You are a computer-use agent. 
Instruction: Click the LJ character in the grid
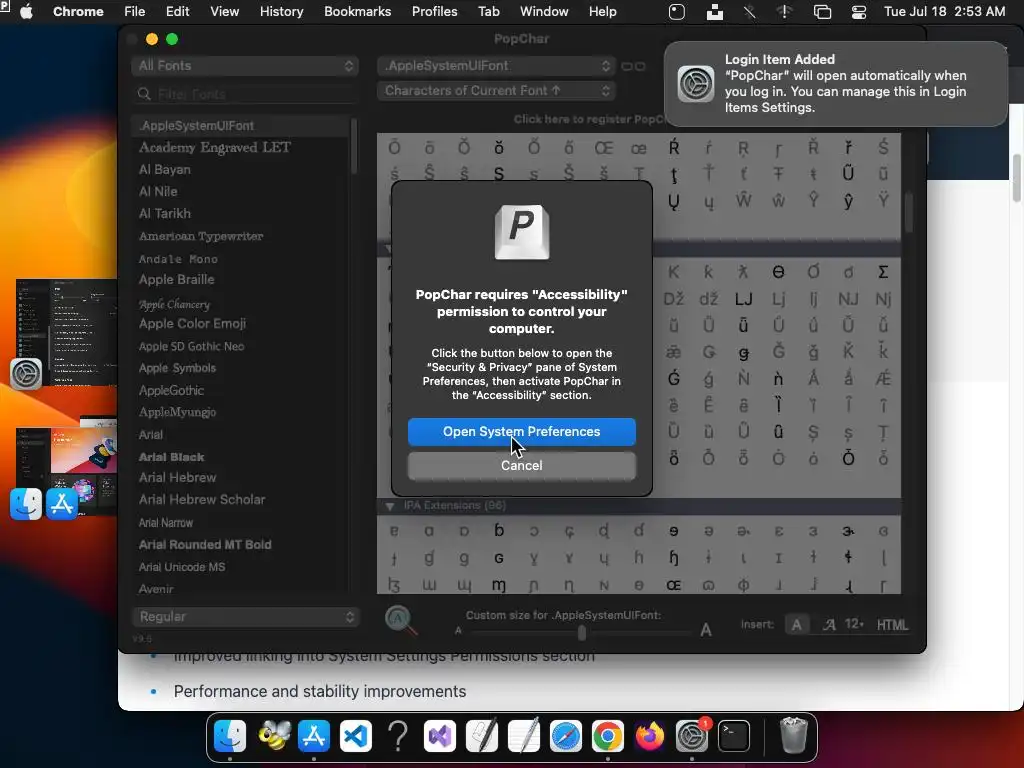pos(743,299)
